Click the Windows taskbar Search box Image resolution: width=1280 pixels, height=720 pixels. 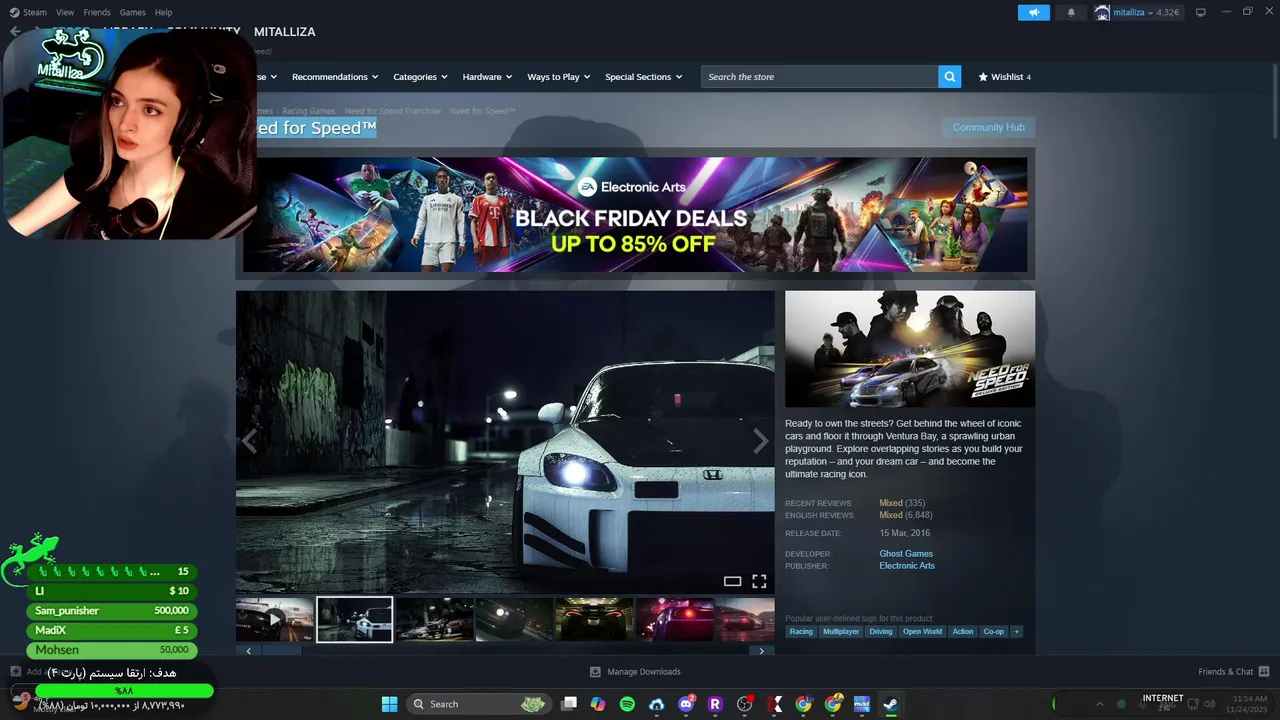[480, 704]
